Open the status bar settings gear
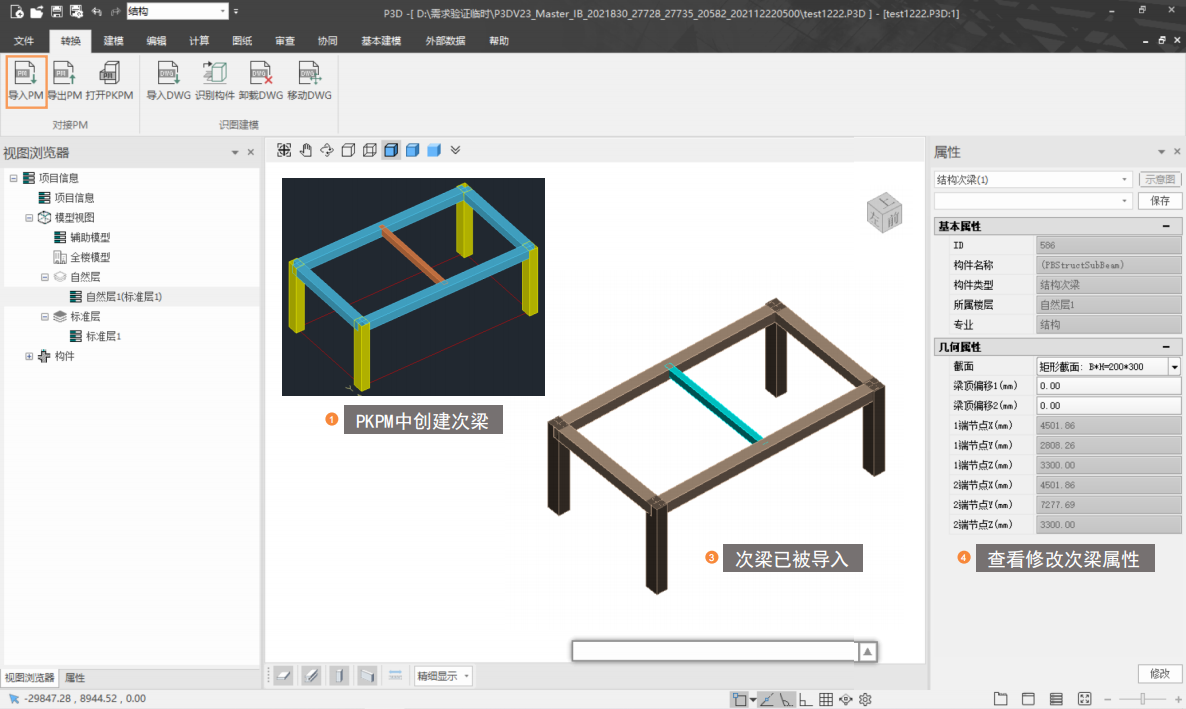This screenshot has width=1186, height=709. 866,699
